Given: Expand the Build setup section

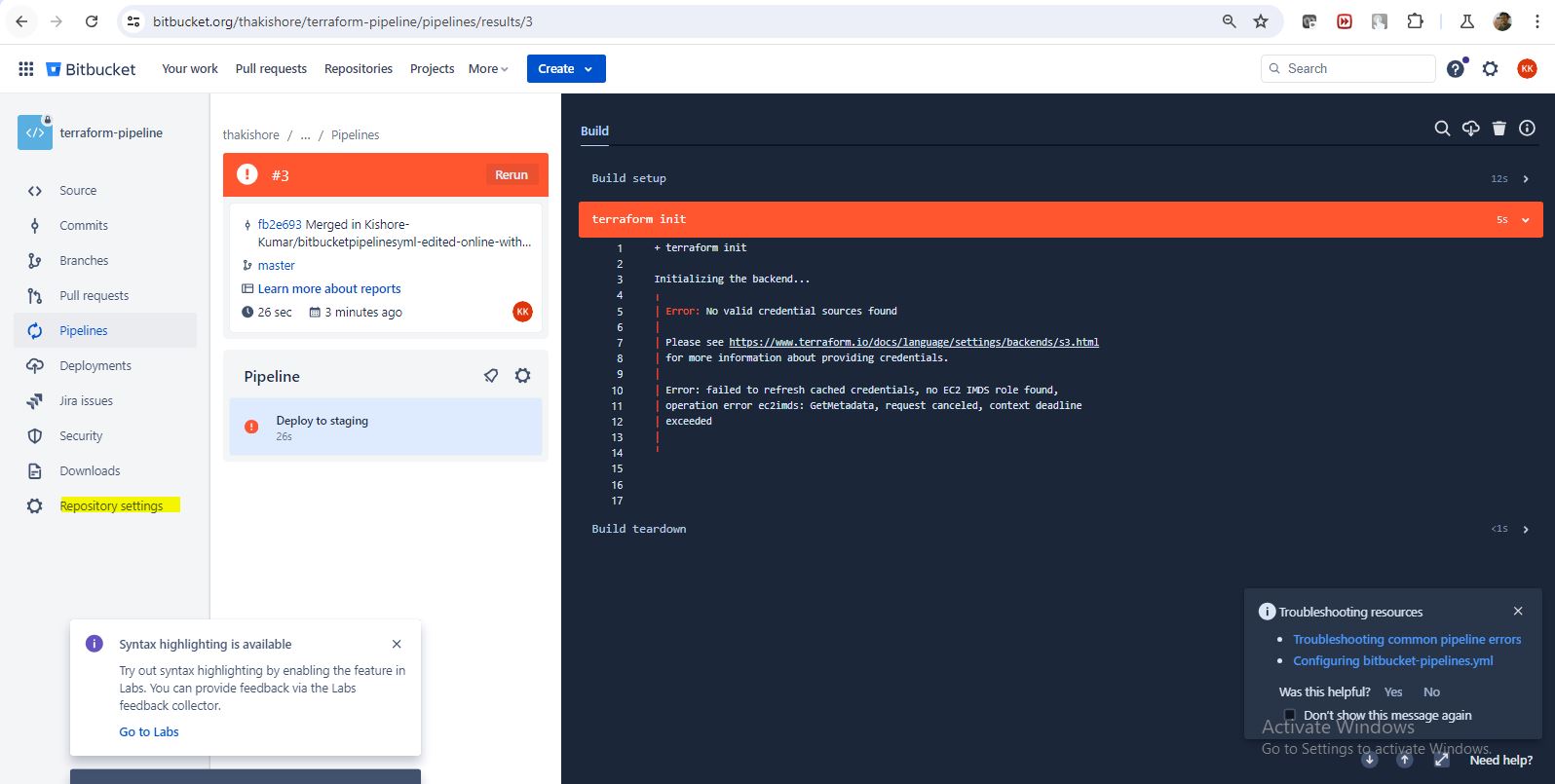Looking at the screenshot, I should point(1525,179).
